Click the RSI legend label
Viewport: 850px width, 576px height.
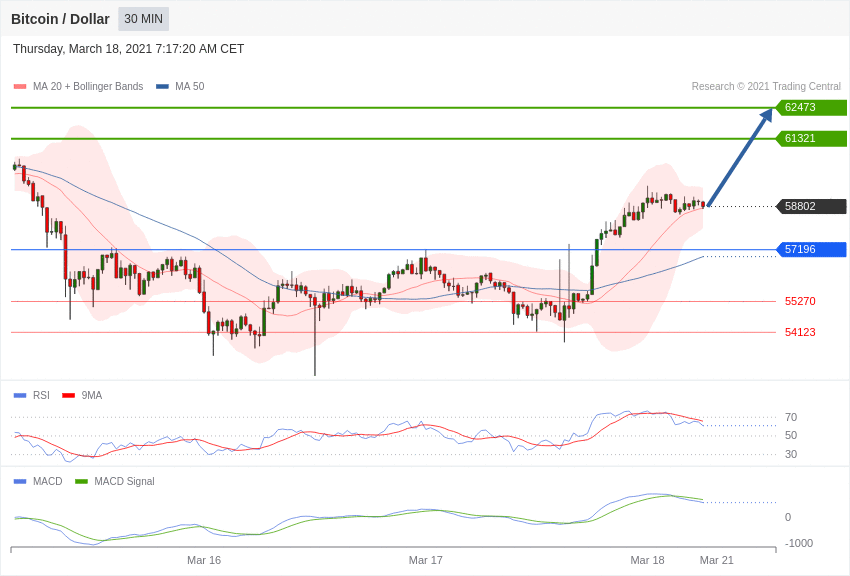tap(41, 396)
